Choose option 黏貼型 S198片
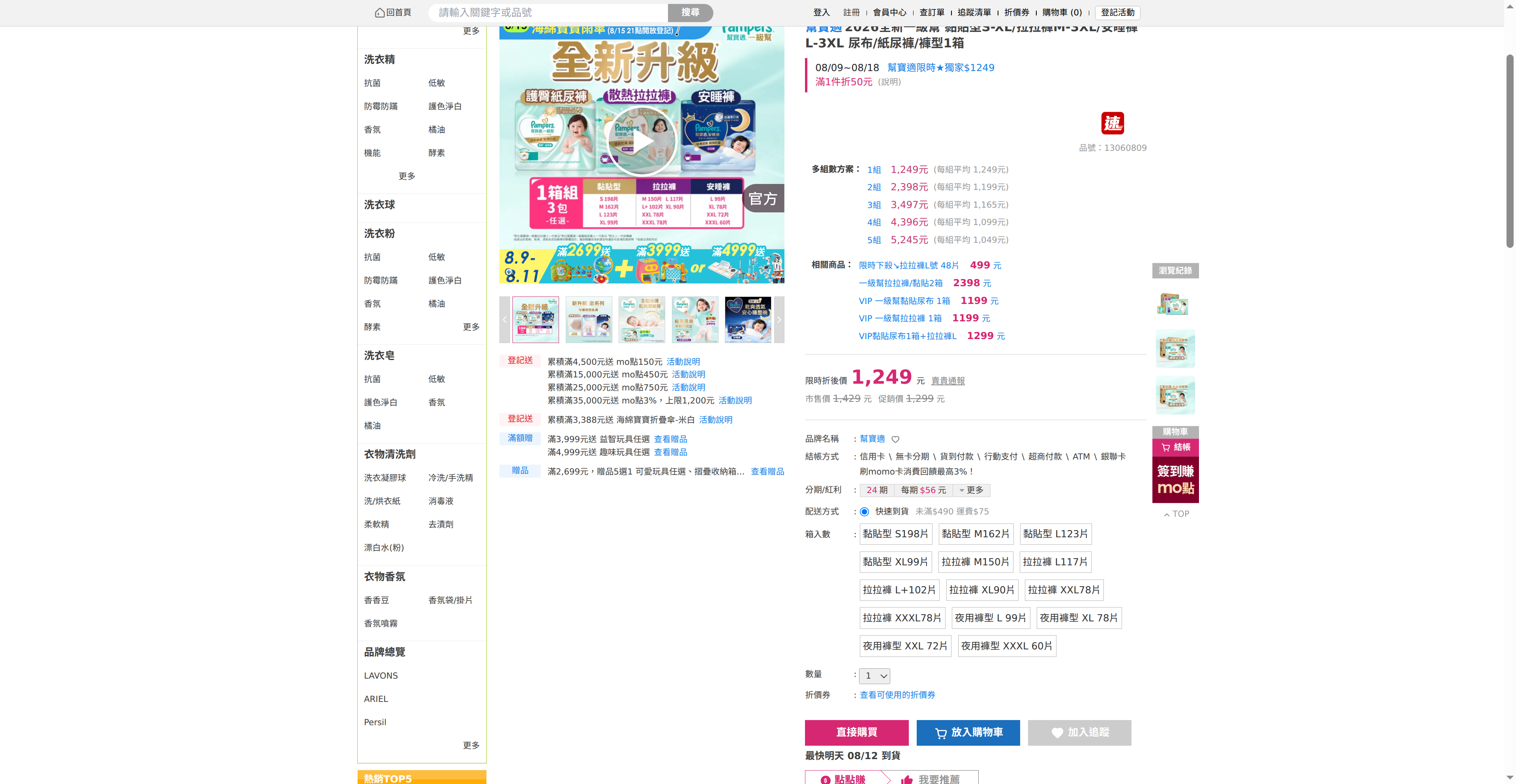This screenshot has height=784, width=1516. click(896, 534)
